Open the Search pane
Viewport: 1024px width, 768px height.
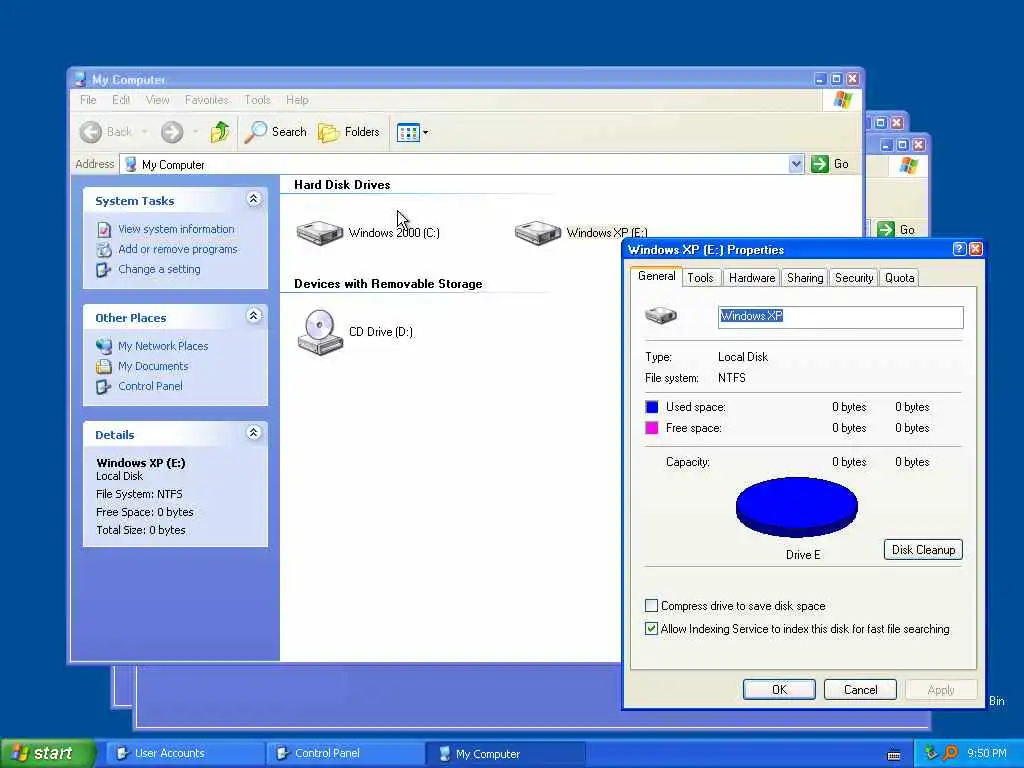point(276,132)
